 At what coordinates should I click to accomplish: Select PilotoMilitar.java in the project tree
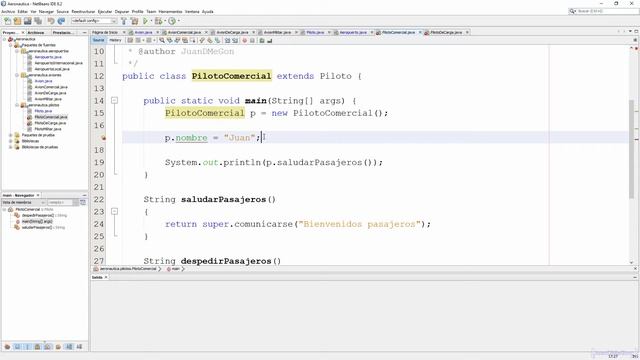tap(48, 129)
